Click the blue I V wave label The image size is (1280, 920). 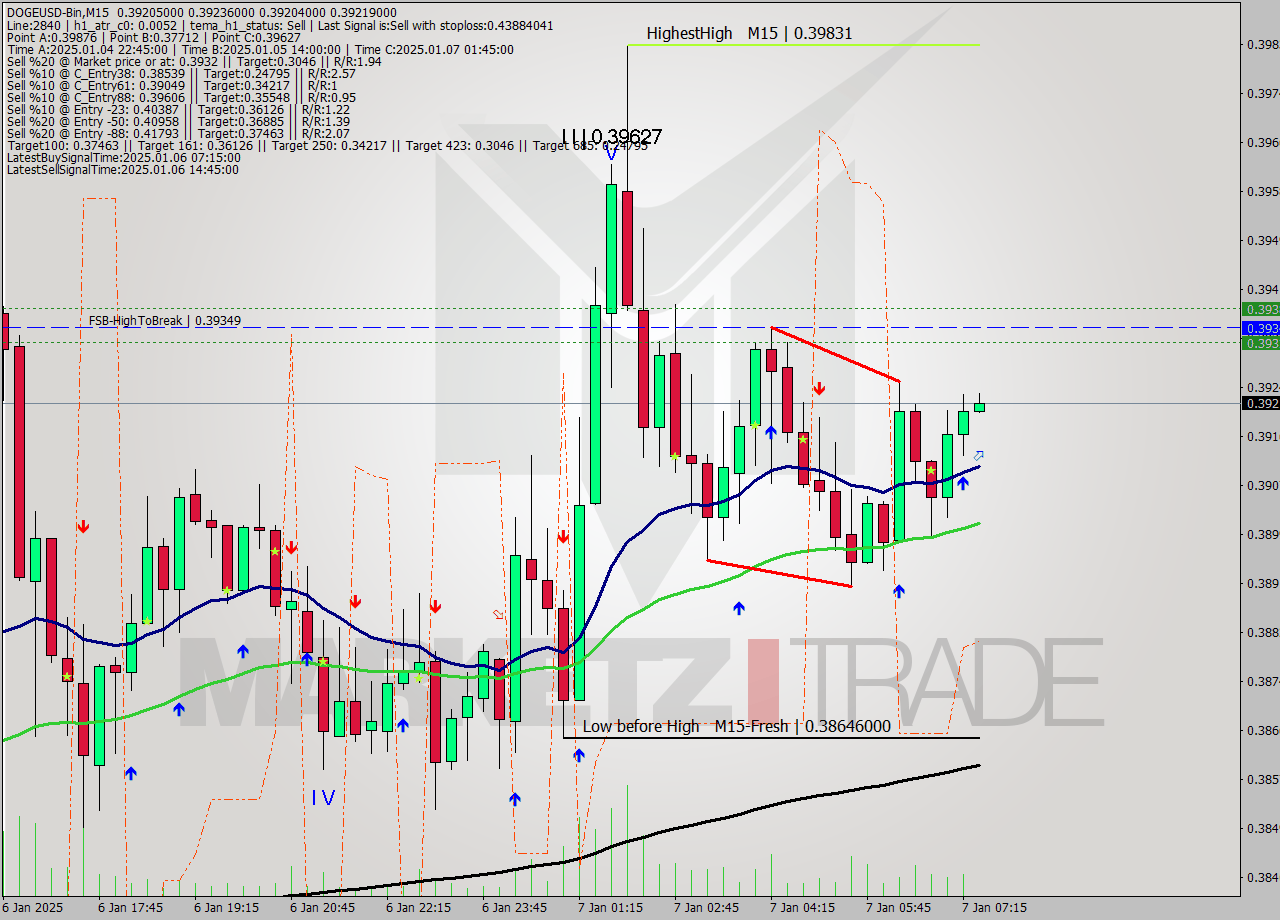tap(322, 798)
